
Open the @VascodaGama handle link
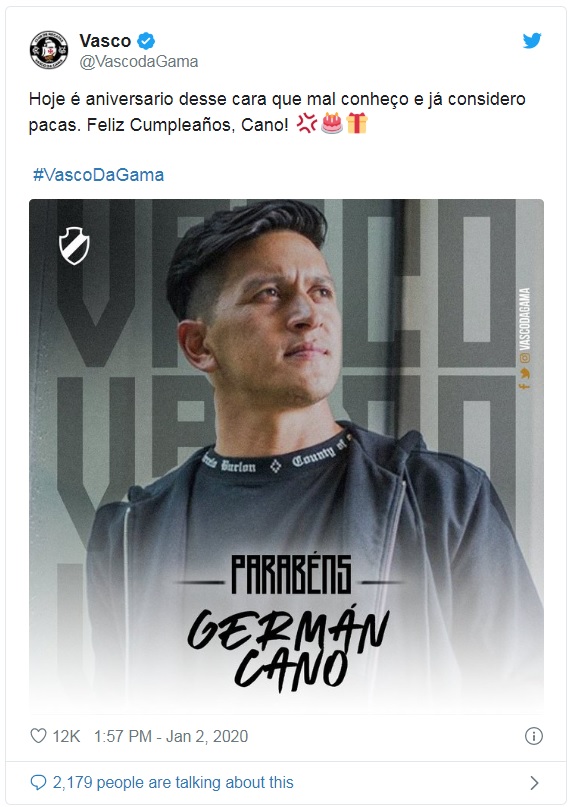coord(139,62)
